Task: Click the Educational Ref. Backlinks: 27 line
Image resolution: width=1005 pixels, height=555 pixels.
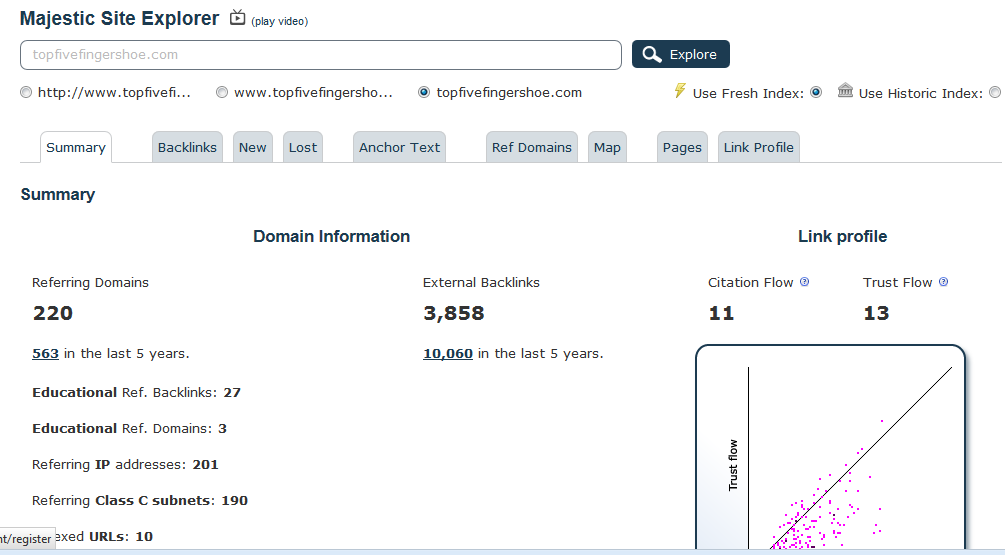Action: click(137, 393)
